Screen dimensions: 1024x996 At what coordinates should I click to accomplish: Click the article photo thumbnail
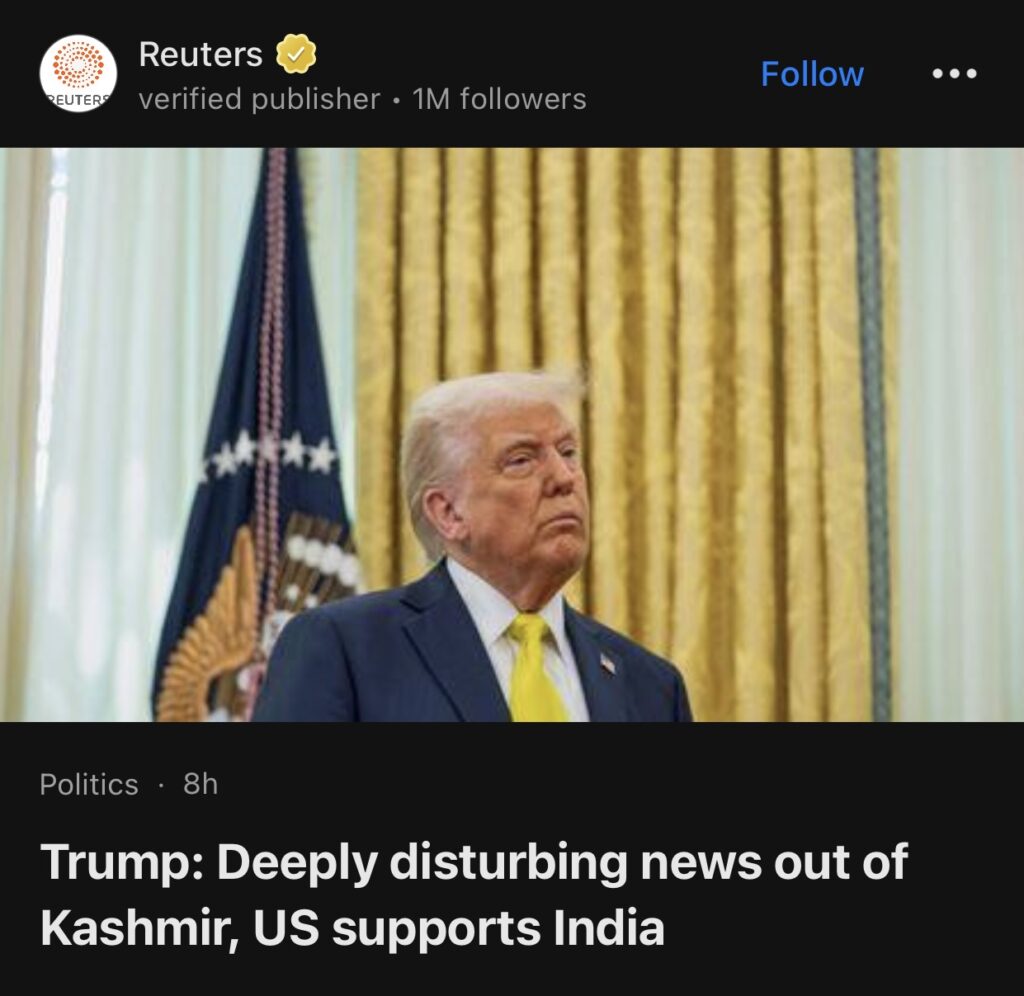coord(512,434)
